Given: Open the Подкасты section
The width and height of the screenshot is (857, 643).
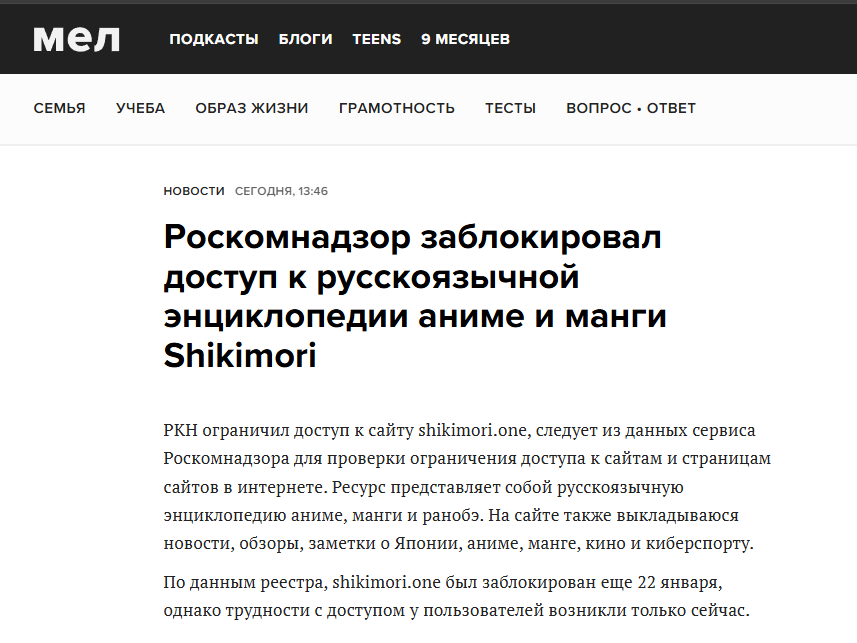Looking at the screenshot, I should 214,39.
